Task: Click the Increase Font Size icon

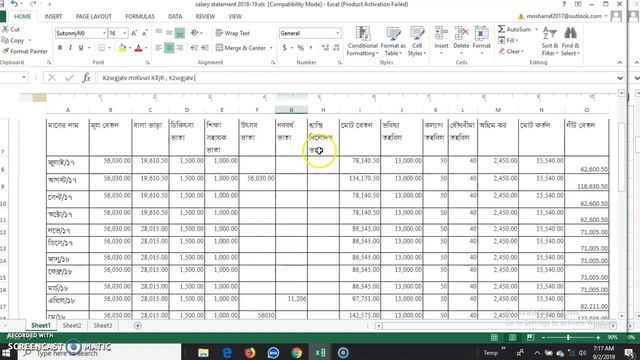Action: [134, 33]
